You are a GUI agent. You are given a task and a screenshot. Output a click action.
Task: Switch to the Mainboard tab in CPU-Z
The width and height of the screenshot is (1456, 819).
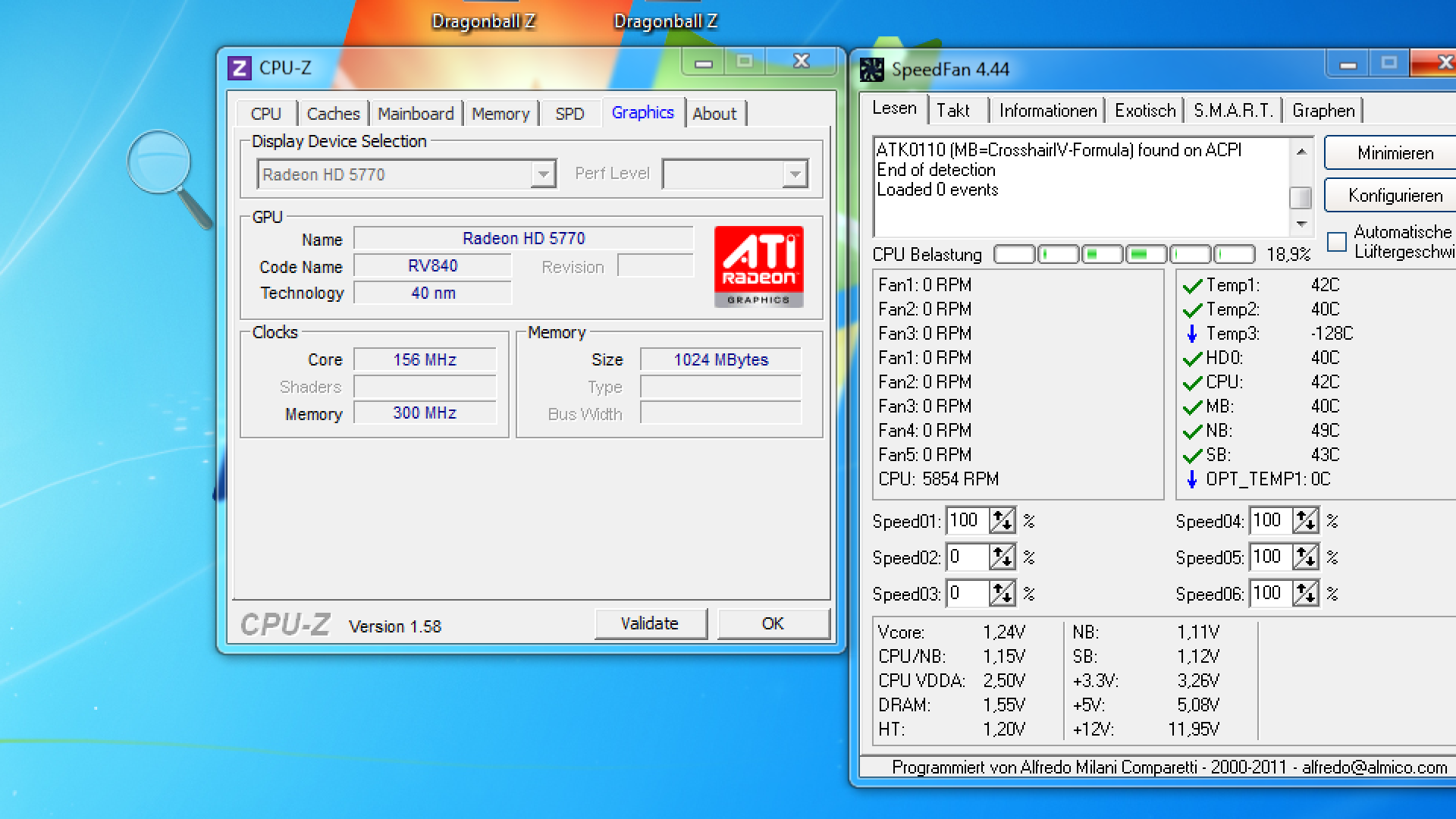[x=416, y=114]
